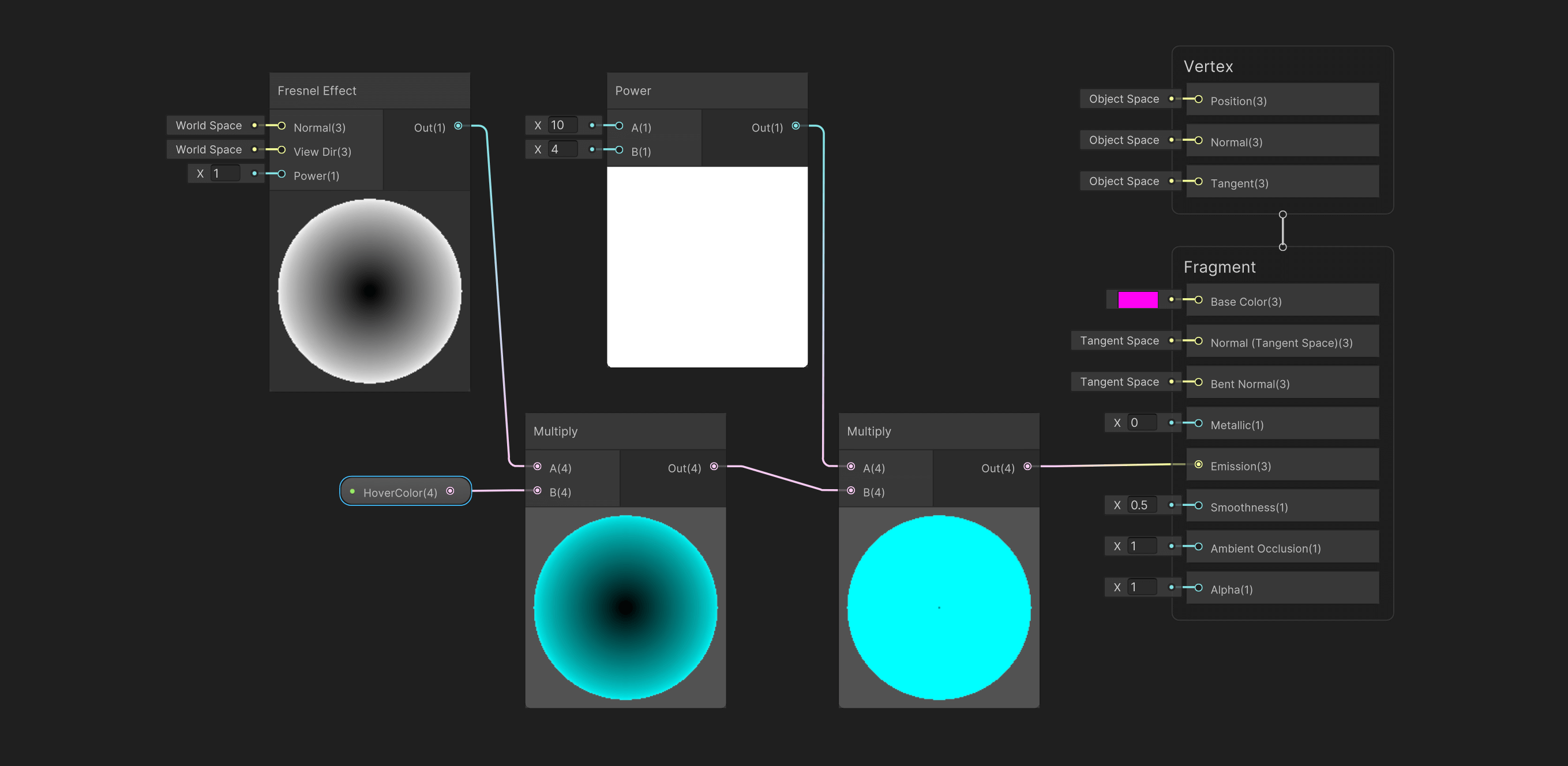Click the Alpha(1) input port
The height and width of the screenshot is (766, 1568).
point(1198,588)
